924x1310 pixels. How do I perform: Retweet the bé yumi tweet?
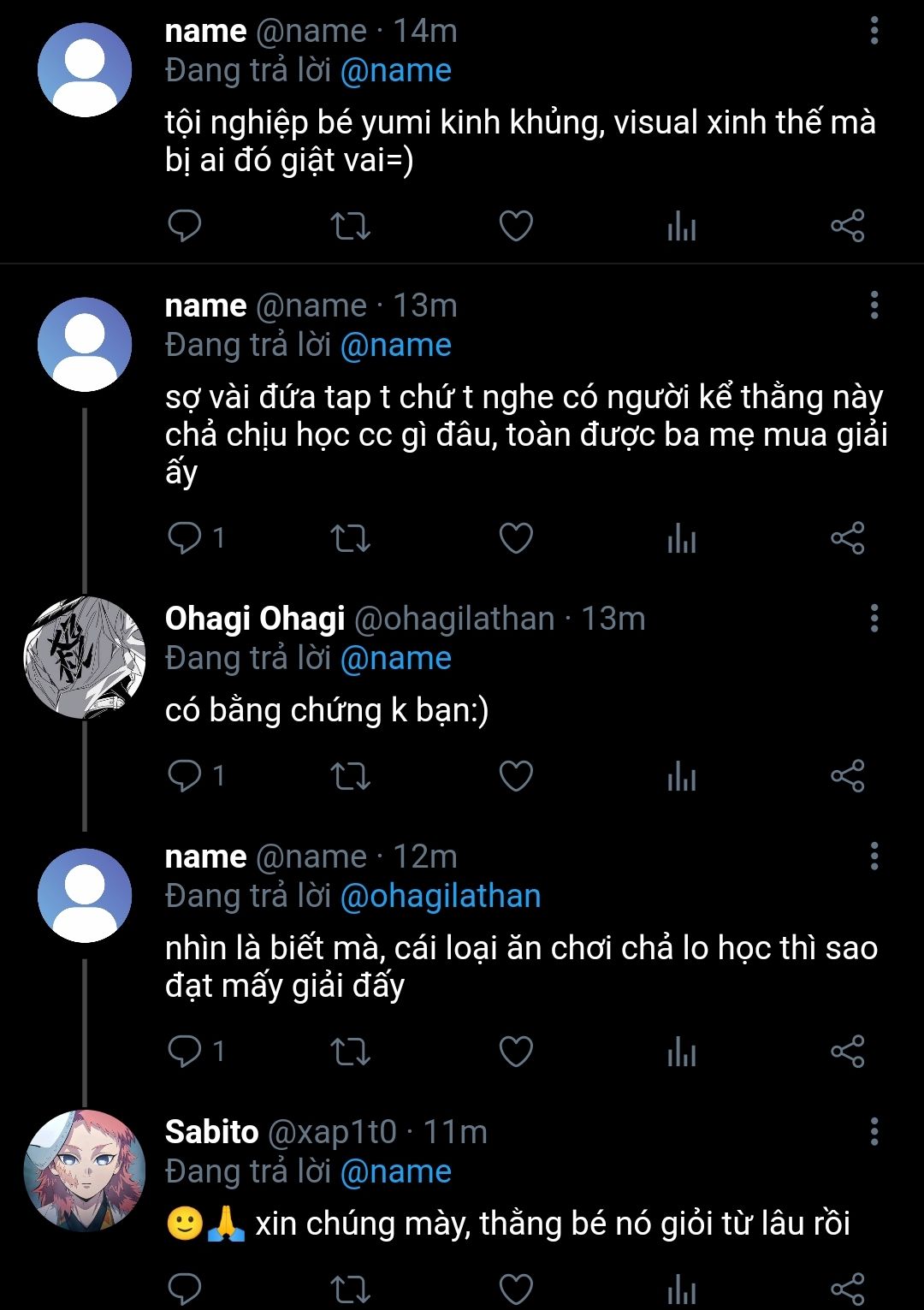350,227
